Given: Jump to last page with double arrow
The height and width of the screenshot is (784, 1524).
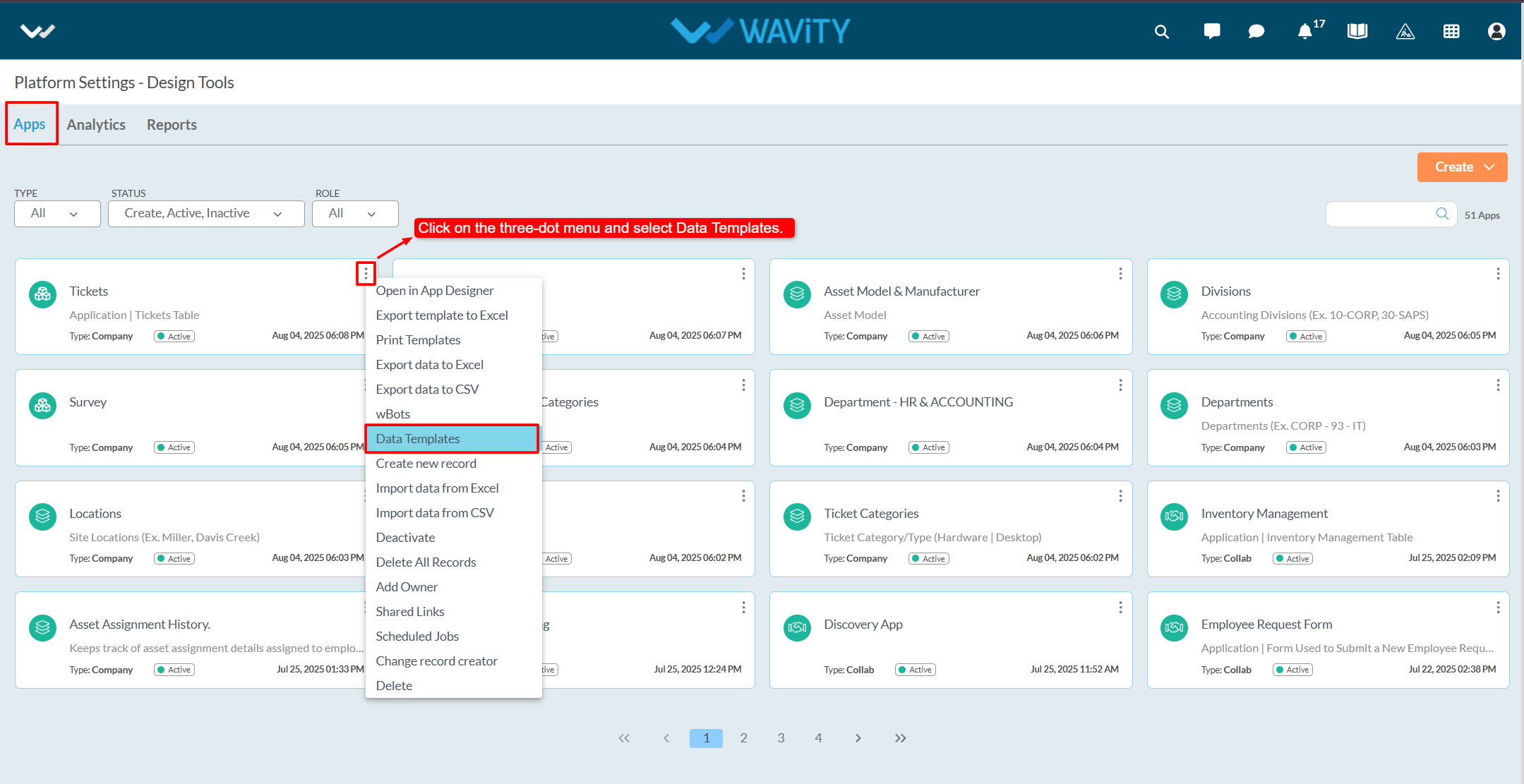Looking at the screenshot, I should [x=900, y=738].
